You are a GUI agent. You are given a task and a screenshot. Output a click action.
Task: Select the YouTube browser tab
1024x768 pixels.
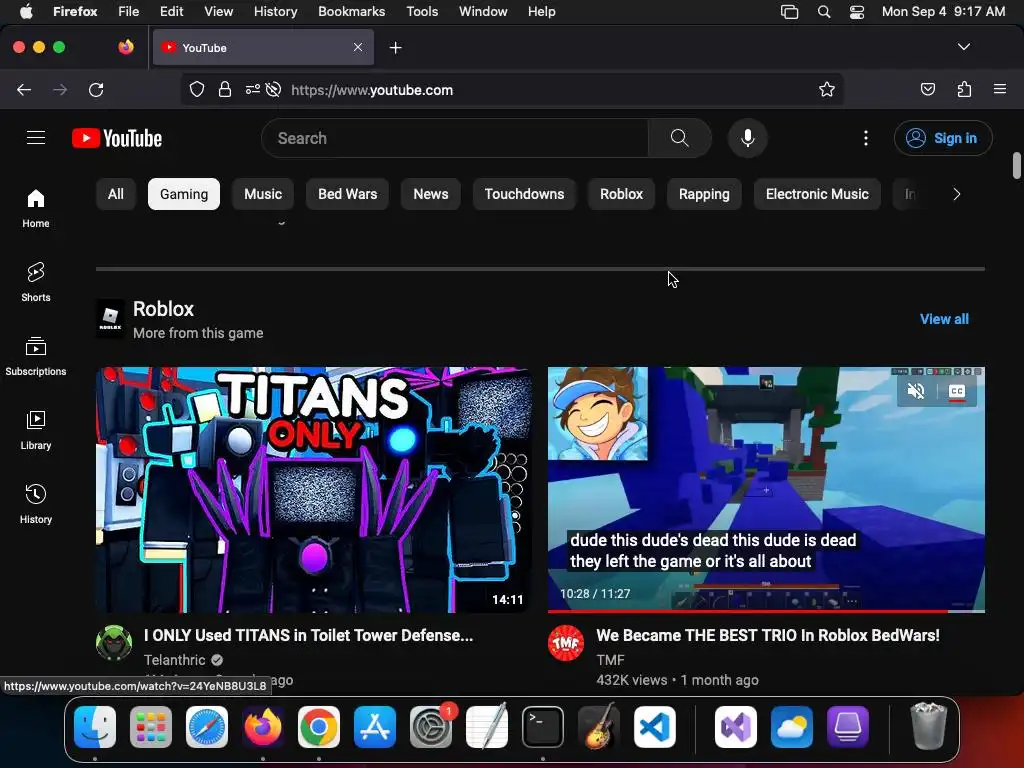tap(263, 48)
